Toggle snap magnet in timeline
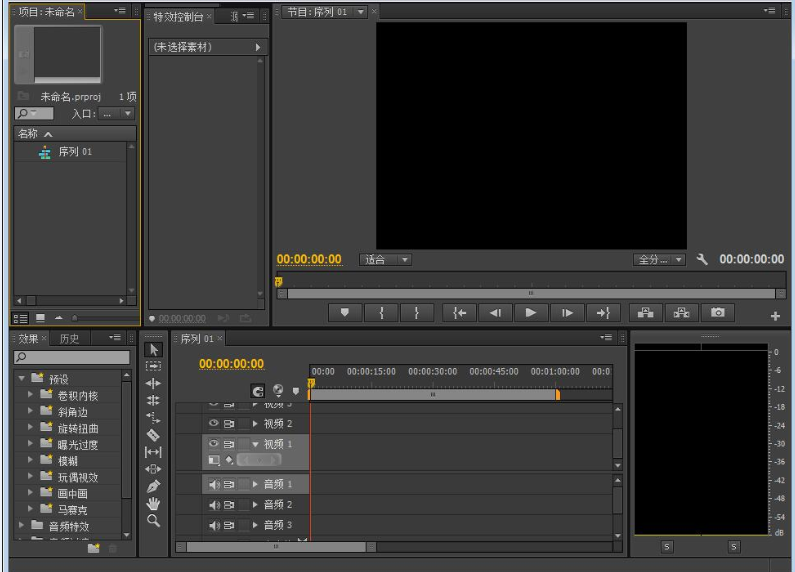This screenshot has height=572, width=795. (258, 391)
